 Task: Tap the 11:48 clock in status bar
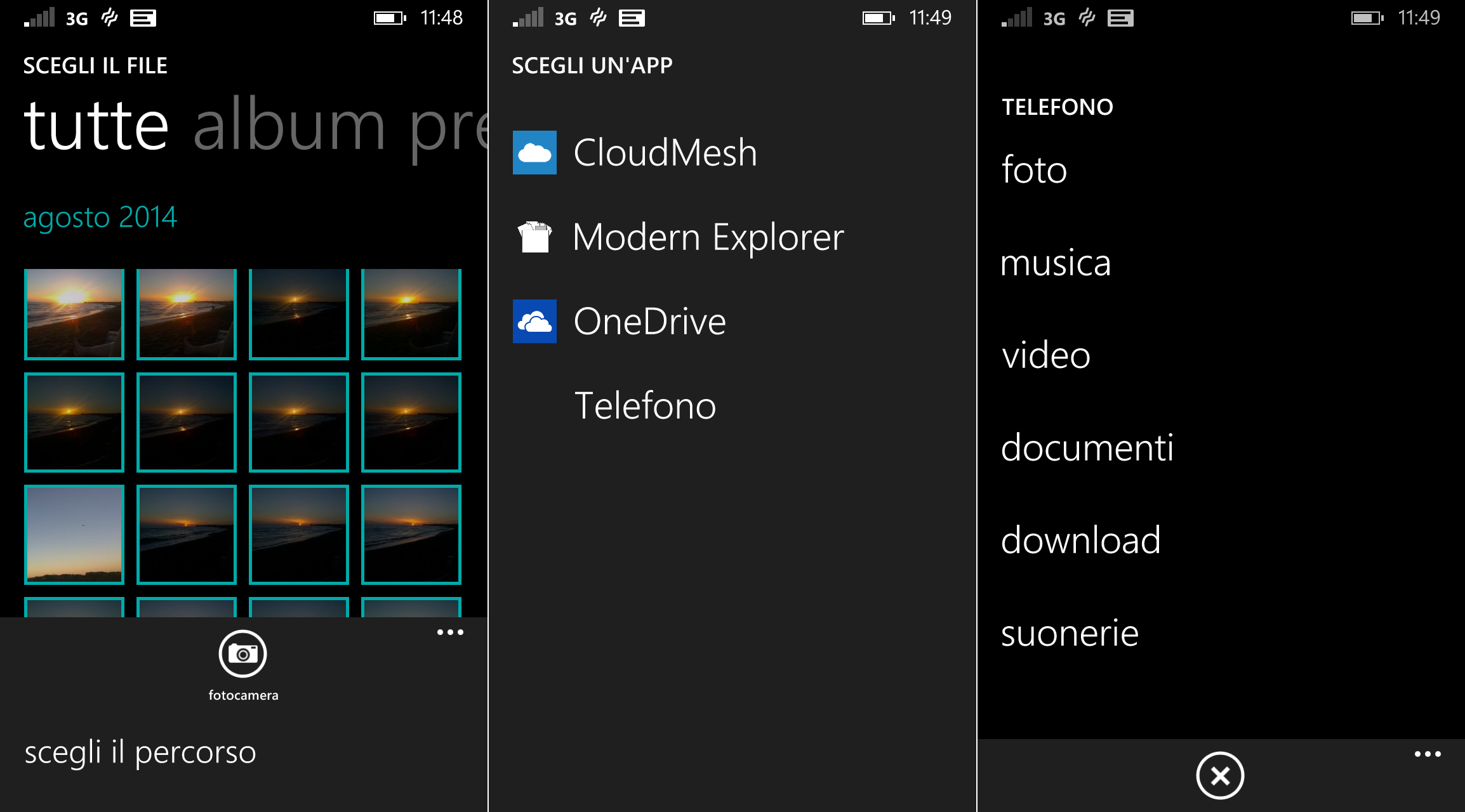pyautogui.click(x=442, y=18)
